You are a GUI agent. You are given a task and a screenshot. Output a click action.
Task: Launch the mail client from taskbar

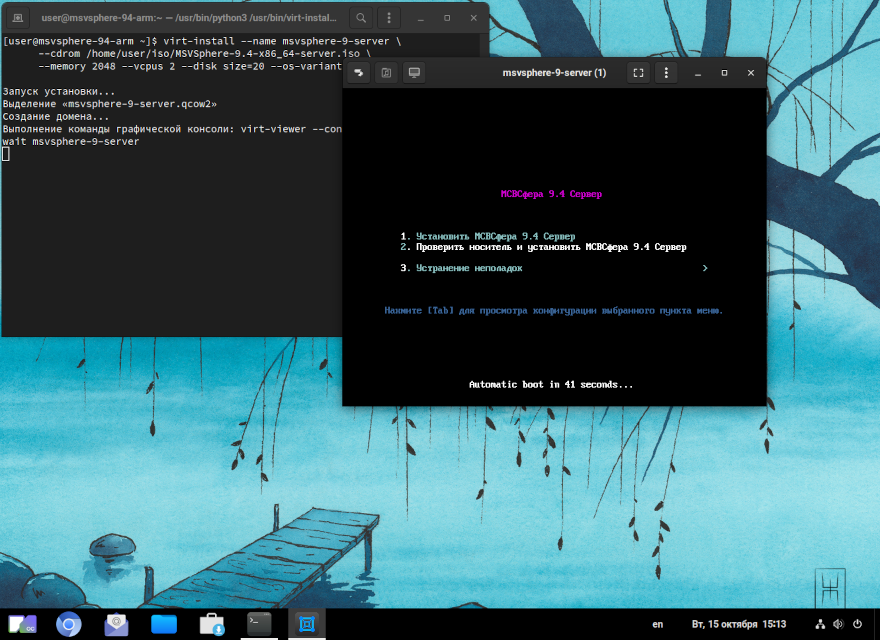tap(116, 624)
